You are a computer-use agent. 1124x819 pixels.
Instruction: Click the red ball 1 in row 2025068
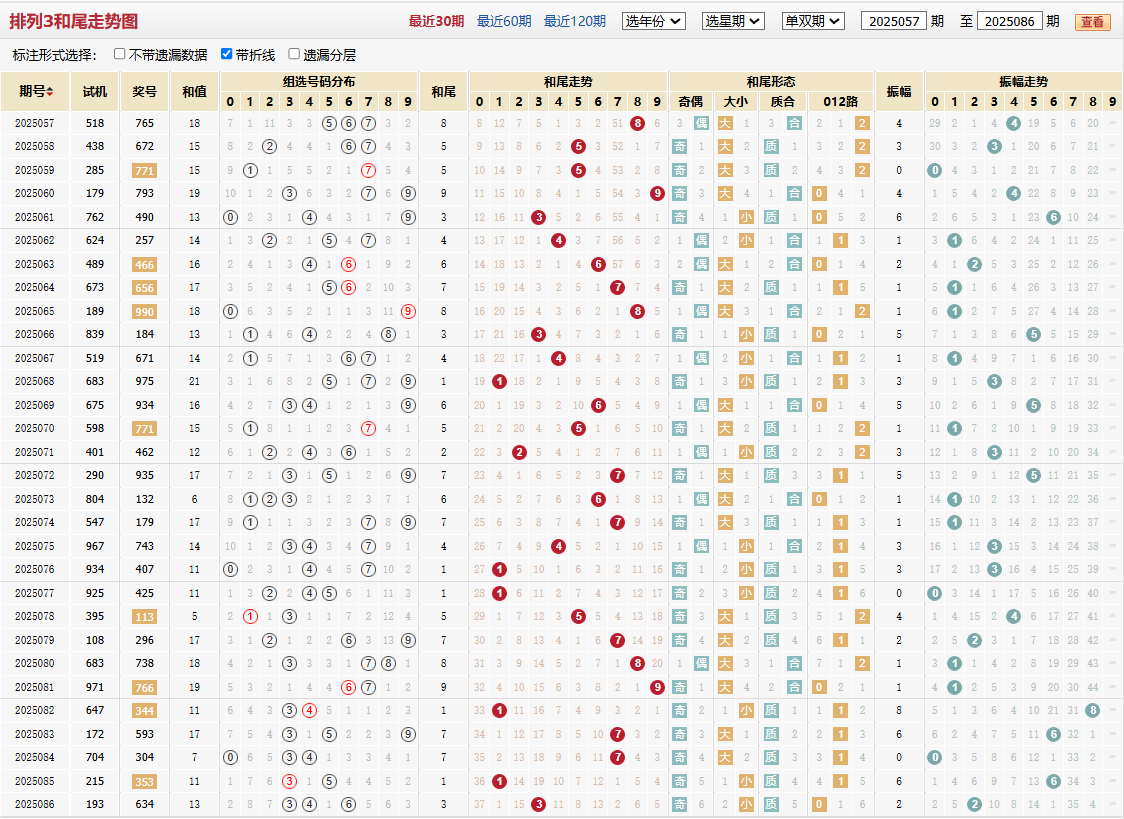tap(500, 382)
